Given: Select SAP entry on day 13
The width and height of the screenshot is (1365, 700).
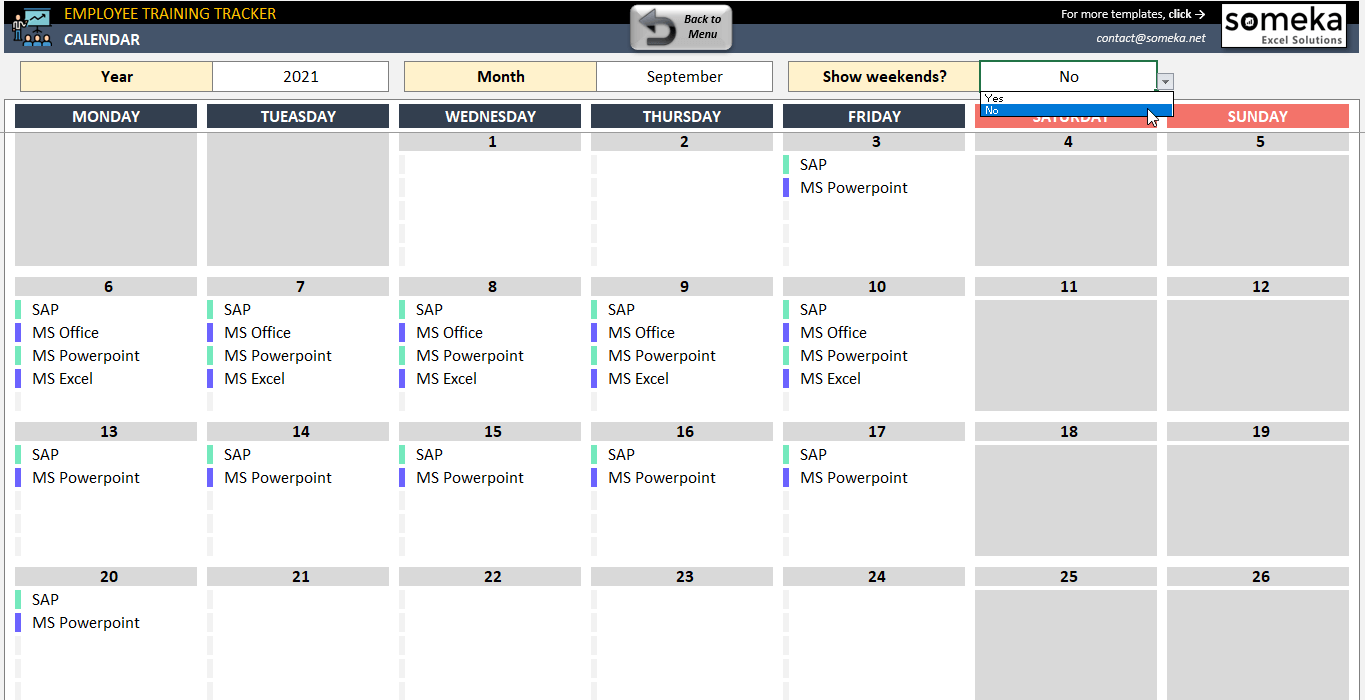Looking at the screenshot, I should (45, 455).
